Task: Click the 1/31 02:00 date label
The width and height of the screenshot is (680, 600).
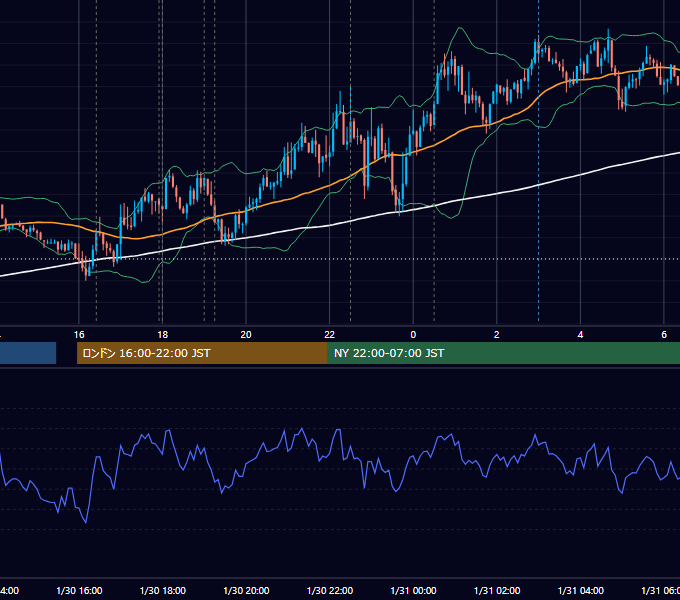Action: coord(497,590)
